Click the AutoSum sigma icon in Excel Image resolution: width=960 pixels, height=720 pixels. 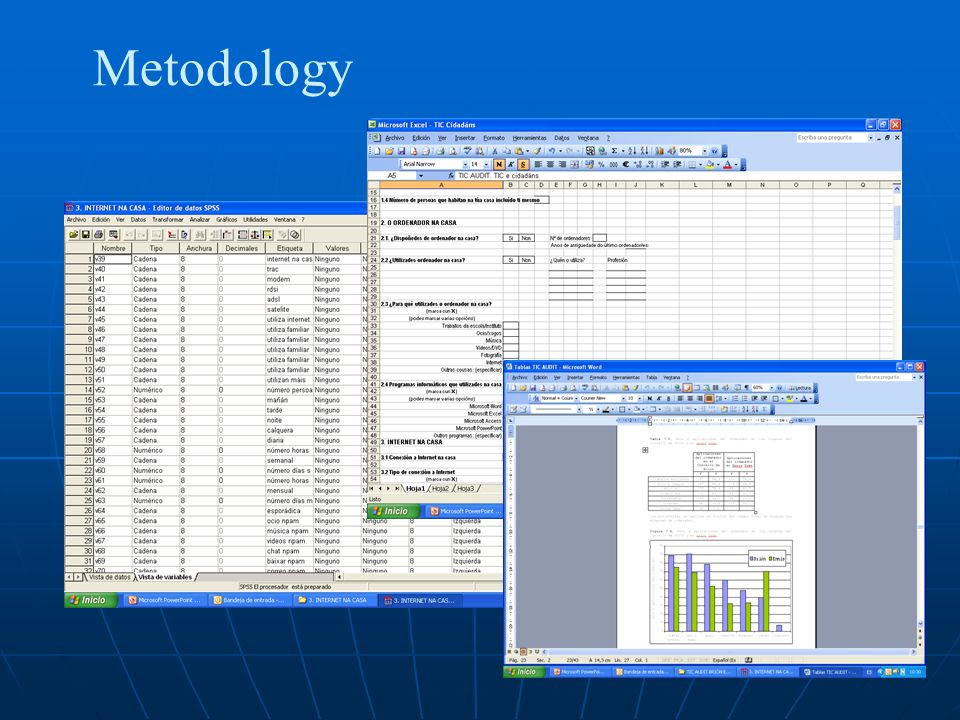614,151
